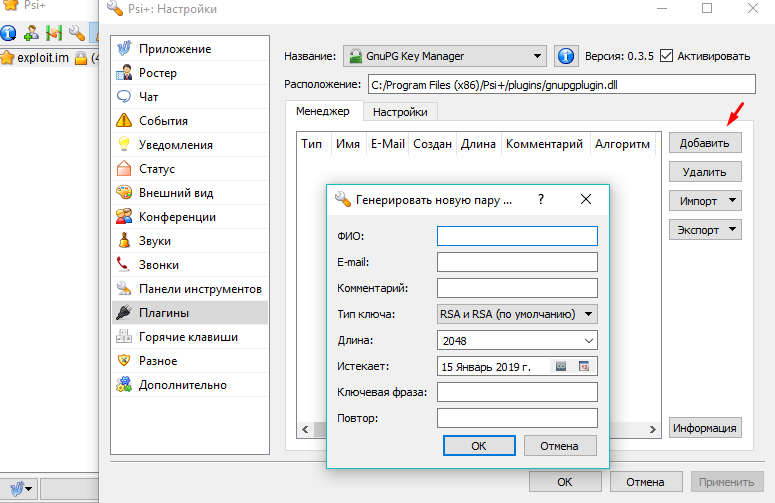
Task: Click the Горячие клавиши icon
Action: click(124, 336)
